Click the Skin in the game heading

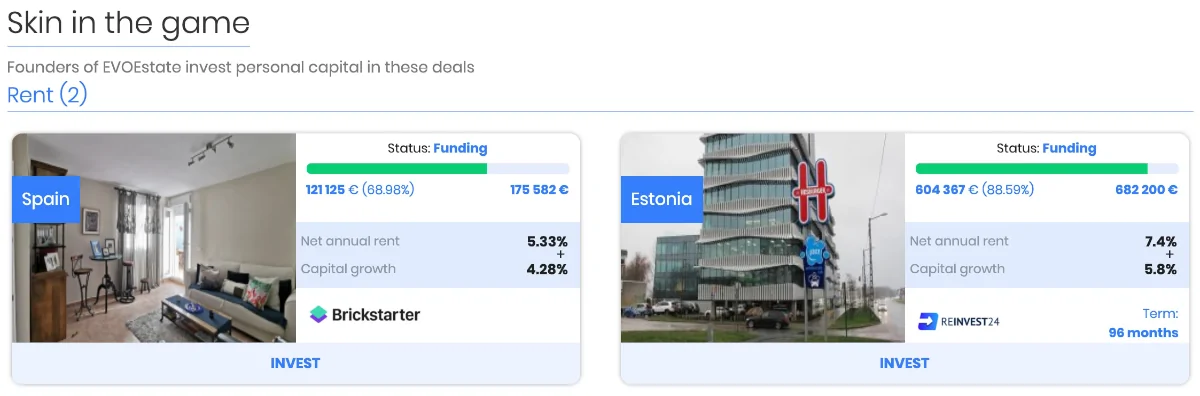coord(128,23)
